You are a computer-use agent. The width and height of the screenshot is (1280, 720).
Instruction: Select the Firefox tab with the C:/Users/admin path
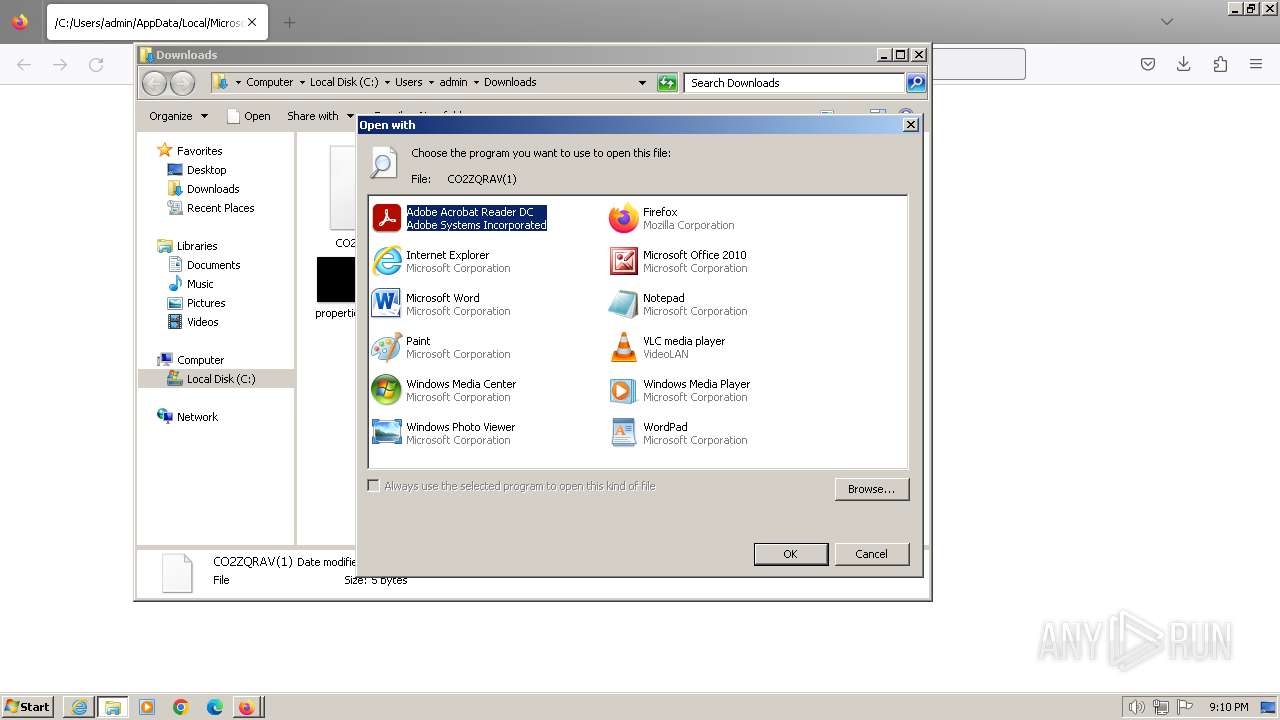pos(156,22)
